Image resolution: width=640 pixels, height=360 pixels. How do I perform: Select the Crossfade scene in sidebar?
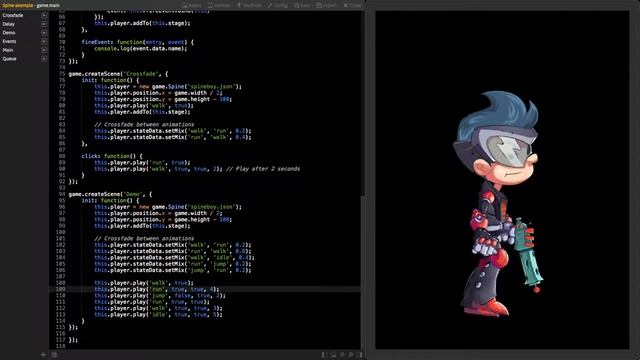(x=13, y=16)
